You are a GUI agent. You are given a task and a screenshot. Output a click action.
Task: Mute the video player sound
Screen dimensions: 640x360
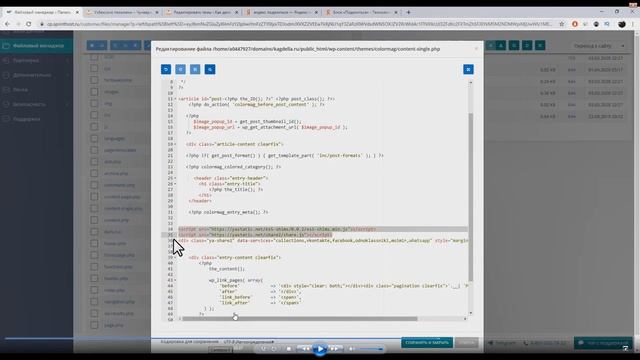[x=351, y=349]
